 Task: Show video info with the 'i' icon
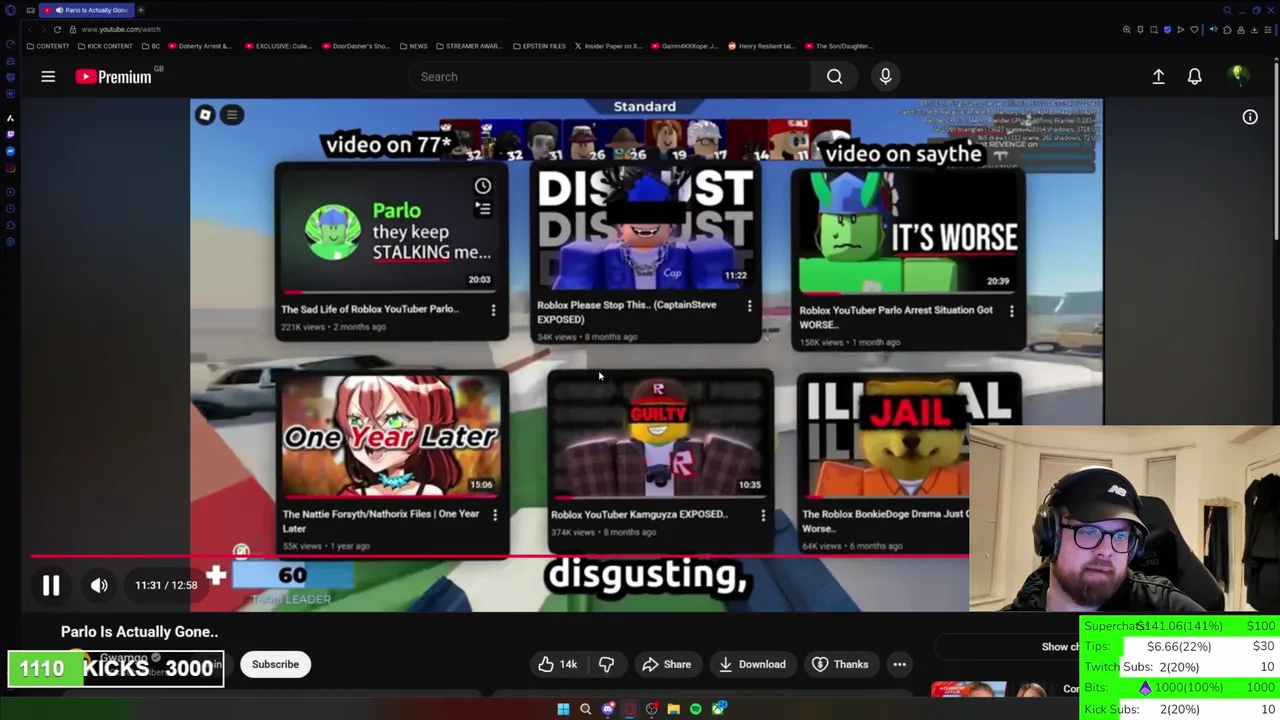click(x=1250, y=117)
